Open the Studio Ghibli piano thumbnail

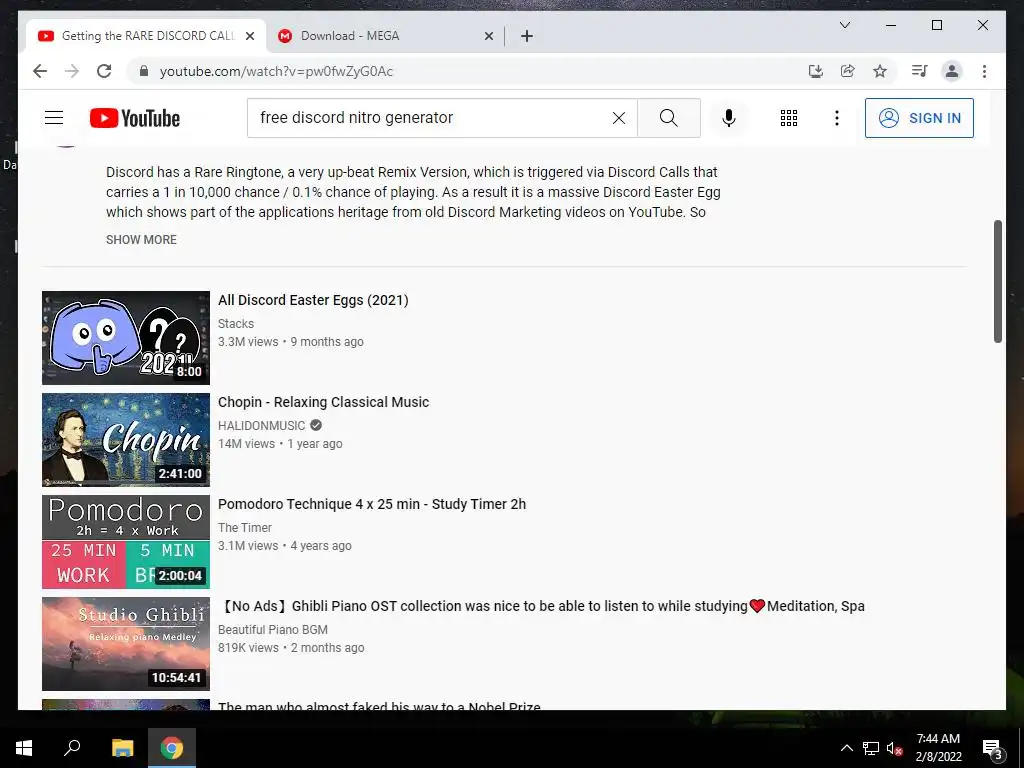point(126,643)
